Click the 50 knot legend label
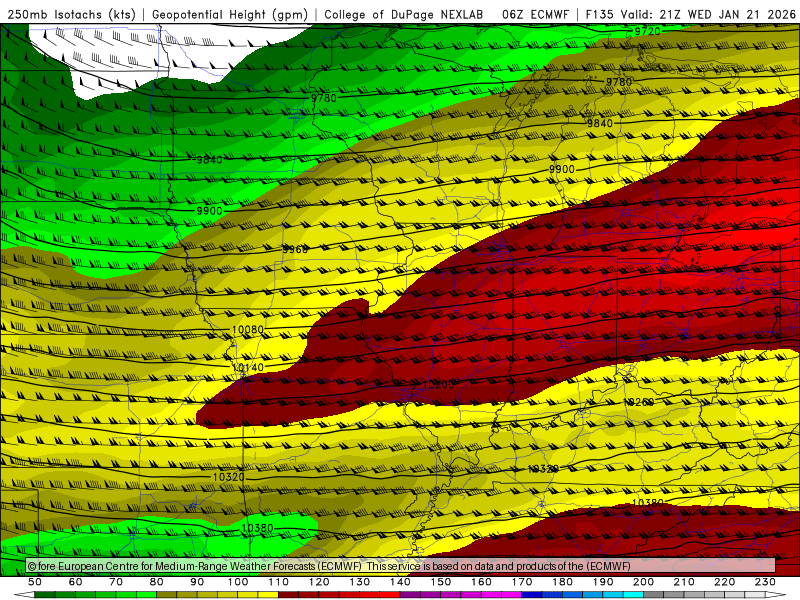This screenshot has width=800, height=600. coord(35,582)
